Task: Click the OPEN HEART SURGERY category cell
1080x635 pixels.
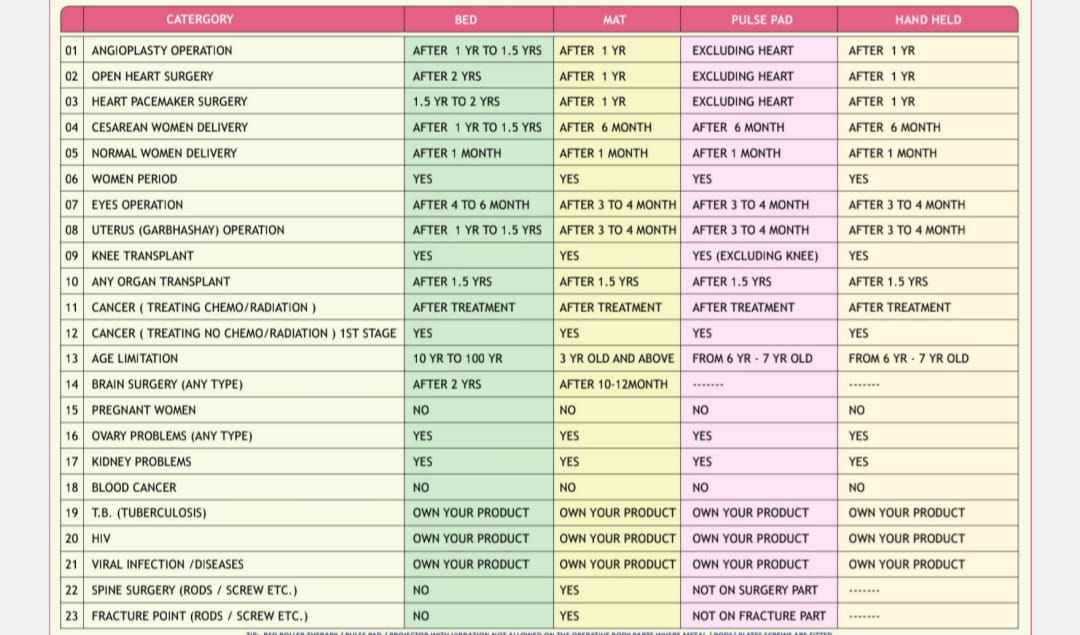Action: (152, 76)
